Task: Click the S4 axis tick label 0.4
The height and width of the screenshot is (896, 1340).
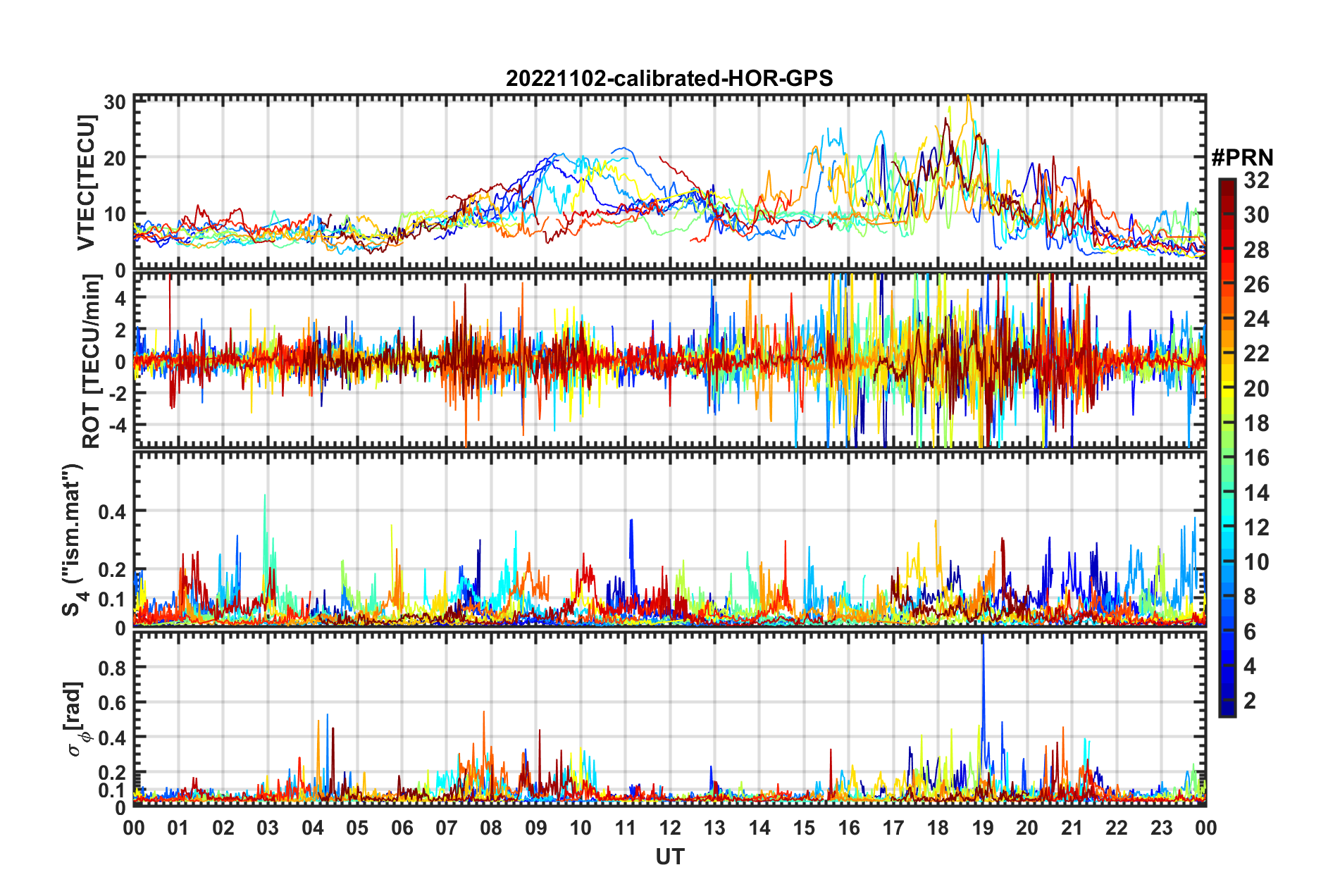Action: point(111,511)
